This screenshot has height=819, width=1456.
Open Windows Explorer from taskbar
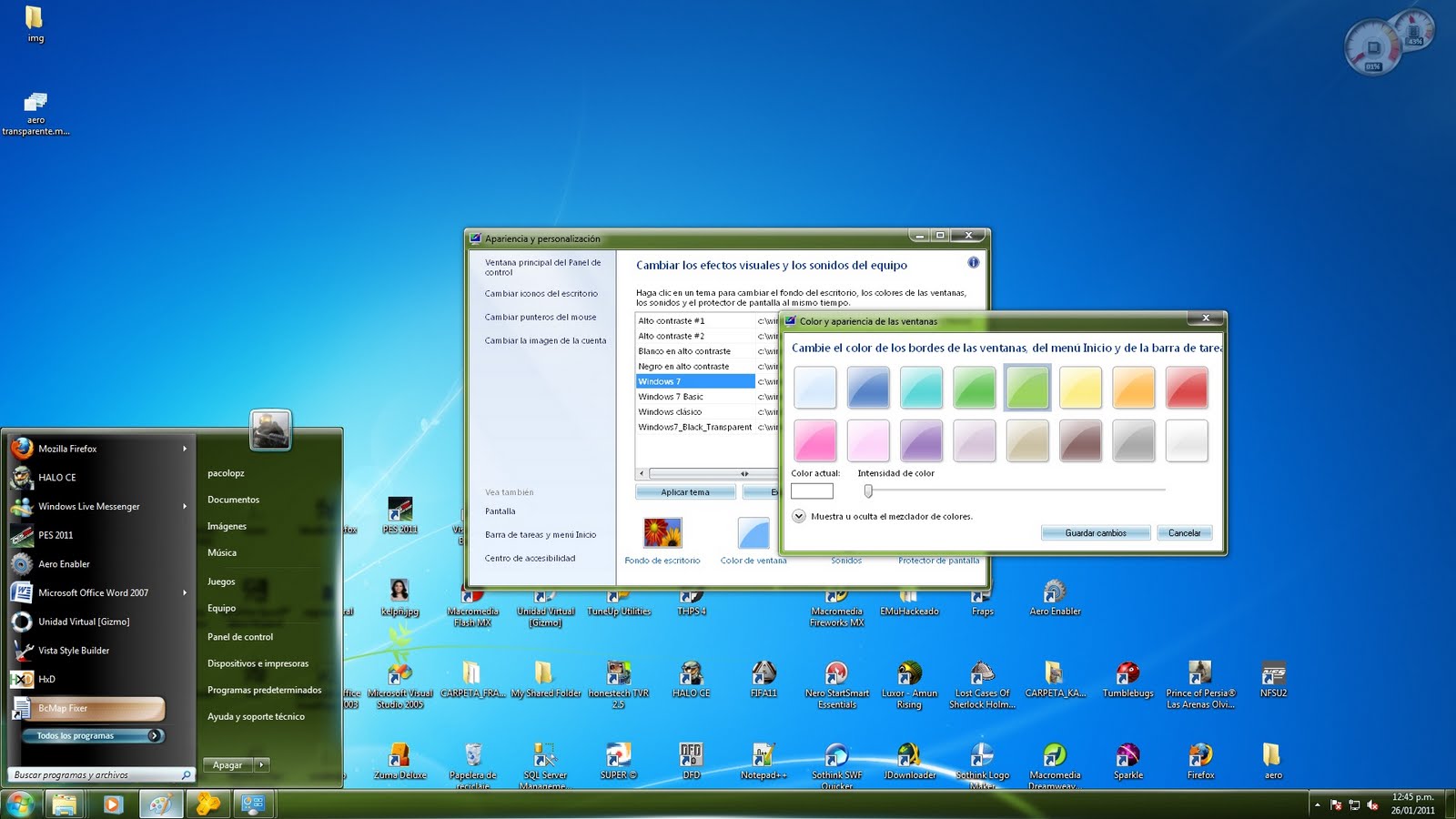pyautogui.click(x=65, y=804)
